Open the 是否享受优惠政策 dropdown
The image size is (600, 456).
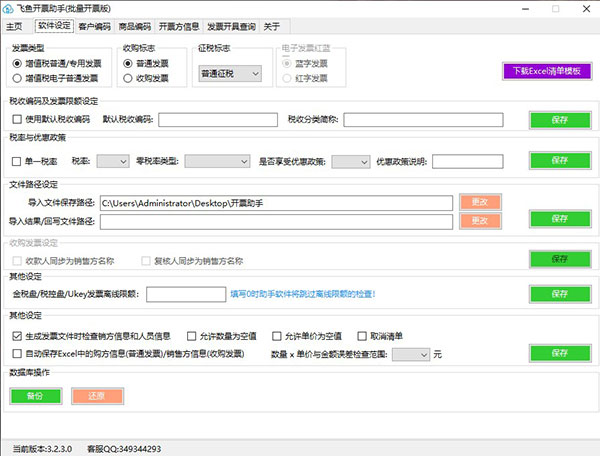(351, 160)
